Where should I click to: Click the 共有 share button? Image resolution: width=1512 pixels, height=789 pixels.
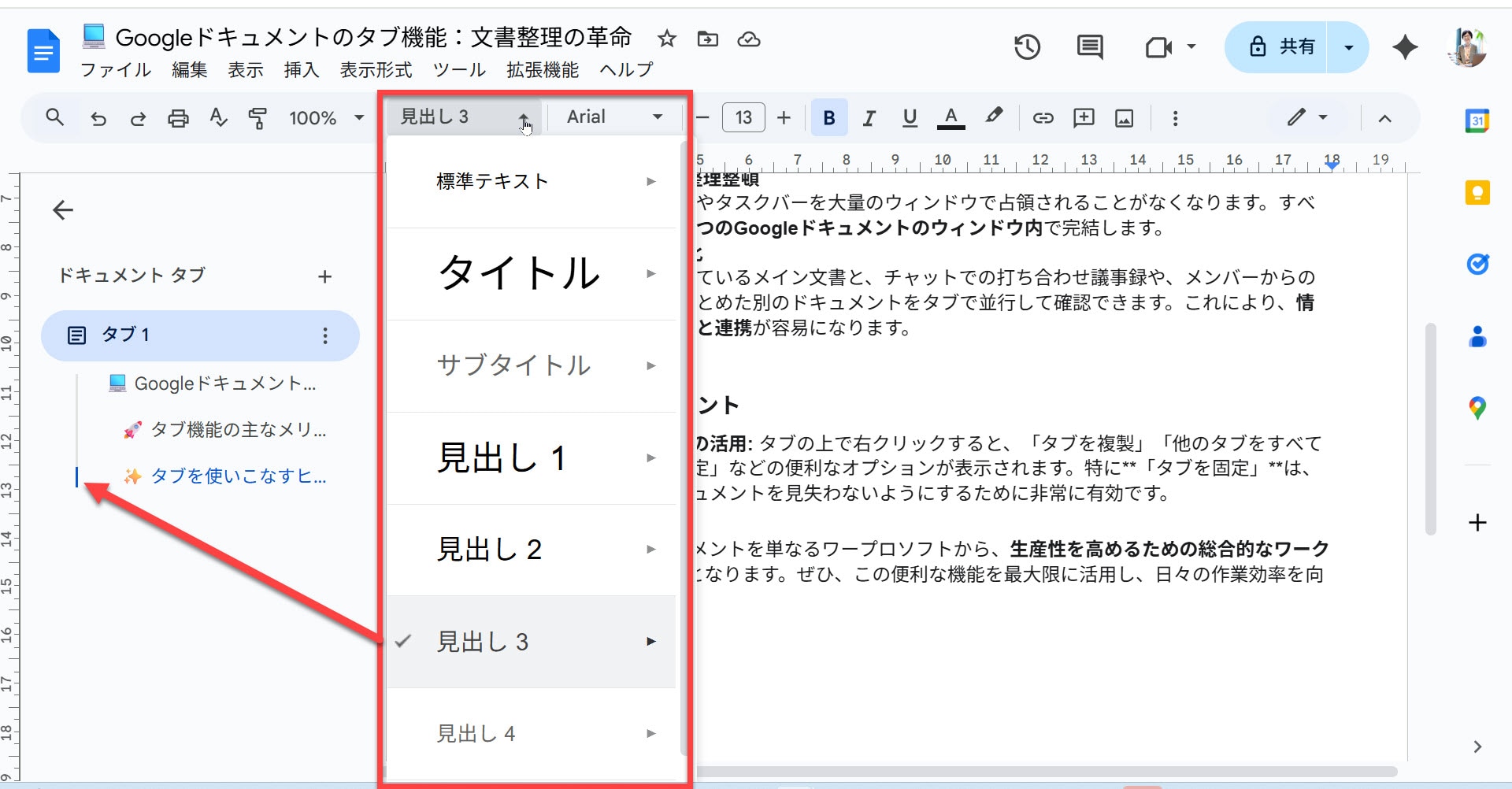1277,47
